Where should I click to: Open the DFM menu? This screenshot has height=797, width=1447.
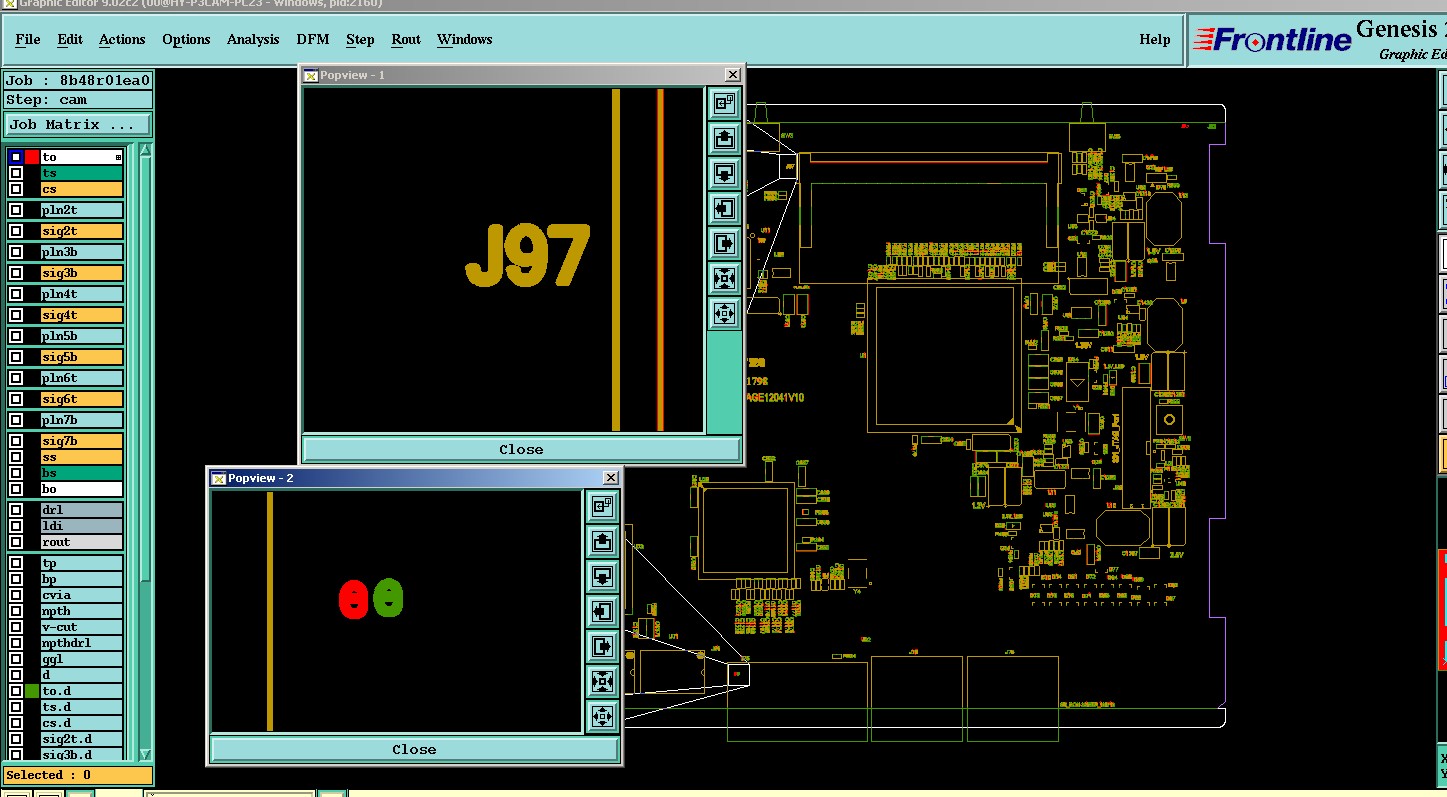click(313, 40)
